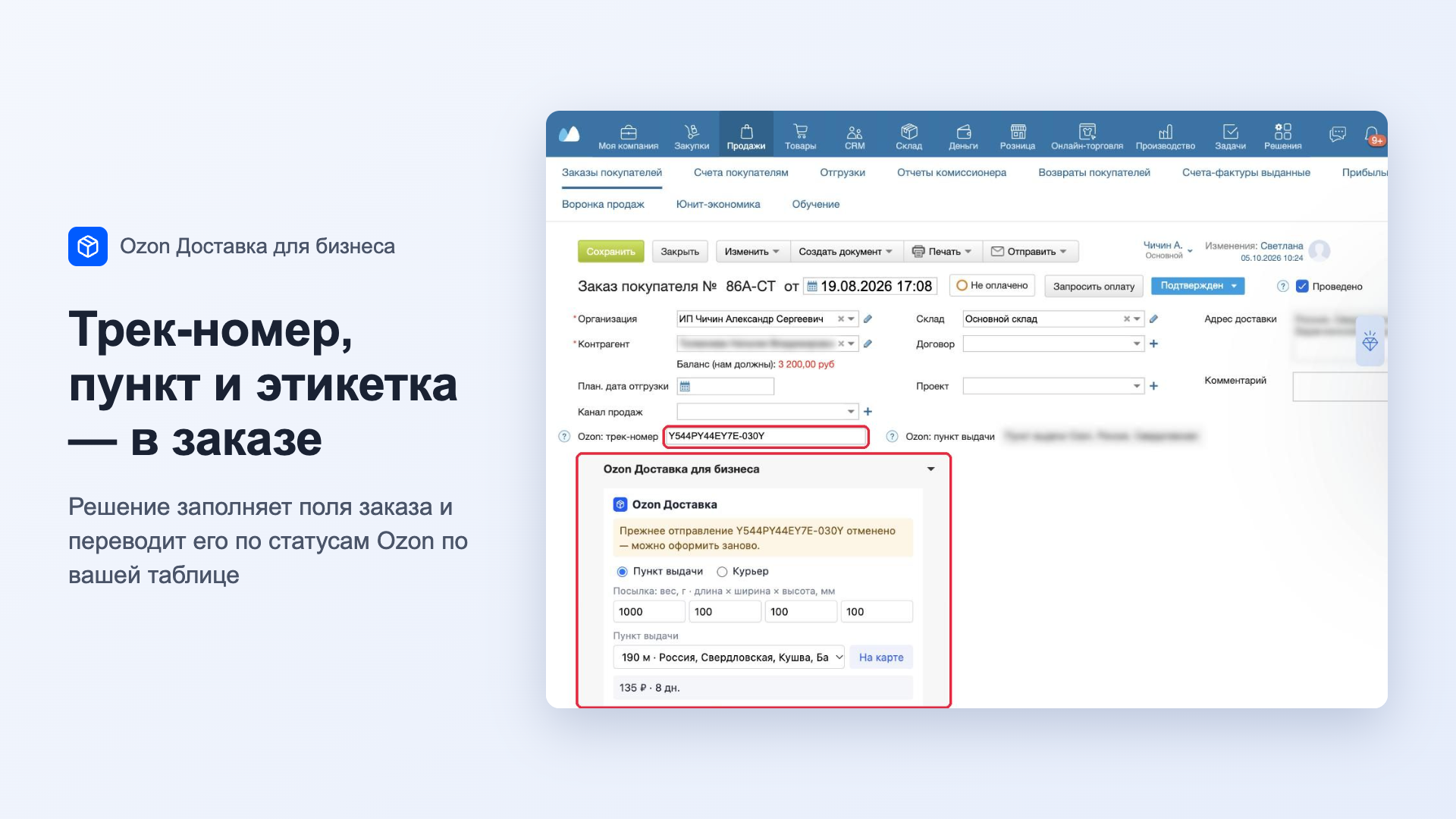Open the Чичин А. account dropdown
The image size is (1456, 819).
1168,250
